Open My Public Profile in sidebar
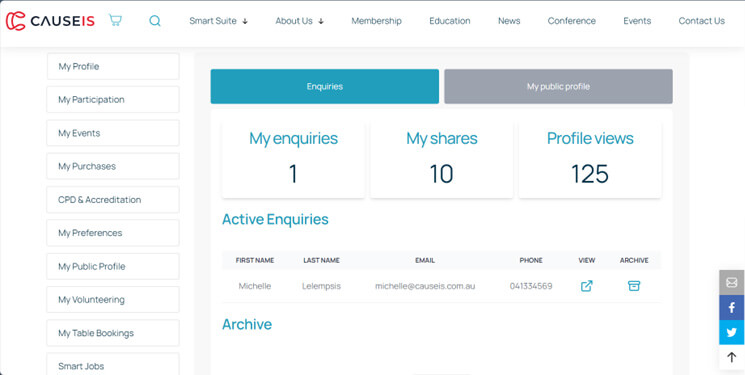745x375 pixels. [113, 266]
